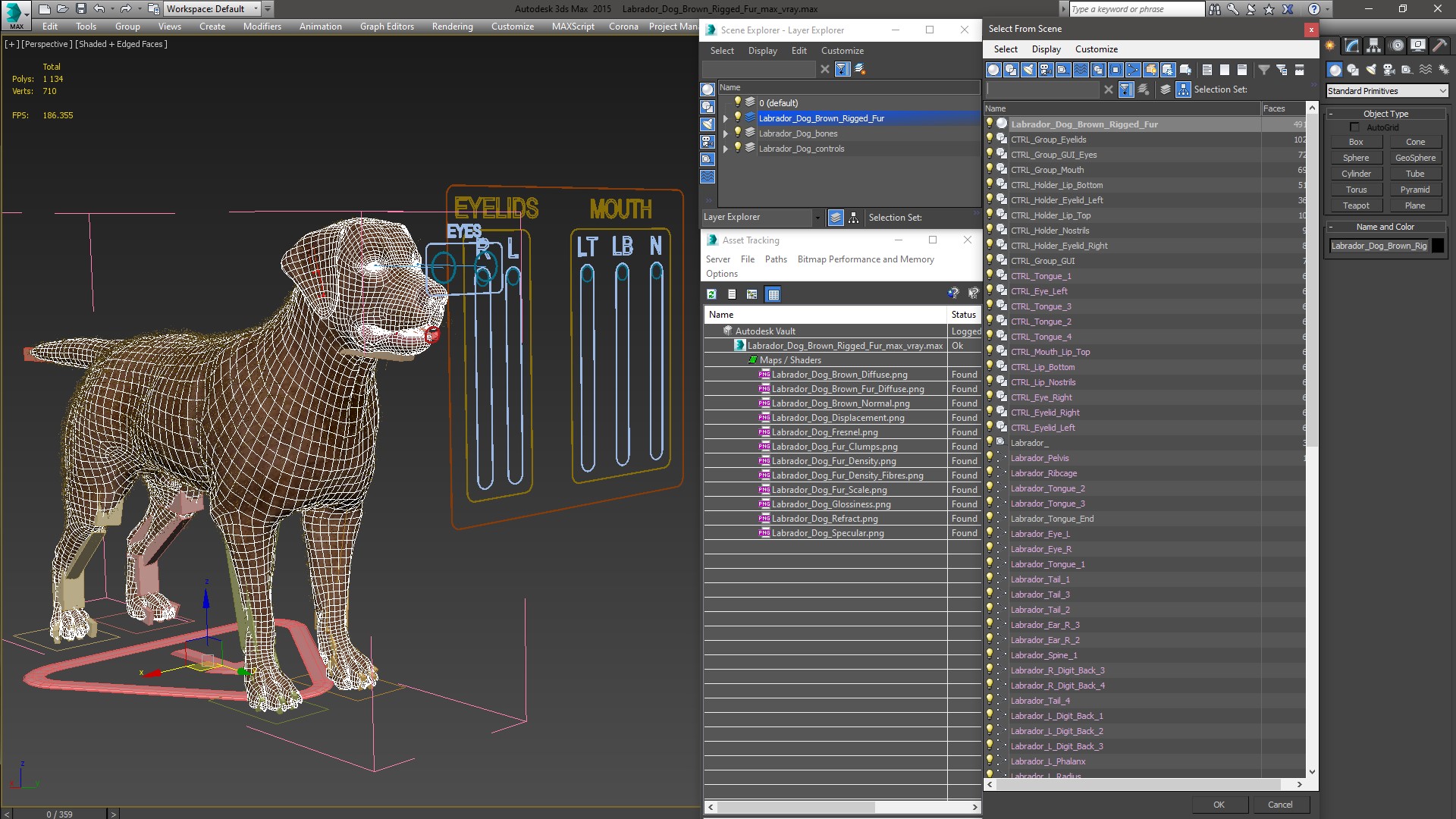Open the MAXScript menu

(x=573, y=27)
